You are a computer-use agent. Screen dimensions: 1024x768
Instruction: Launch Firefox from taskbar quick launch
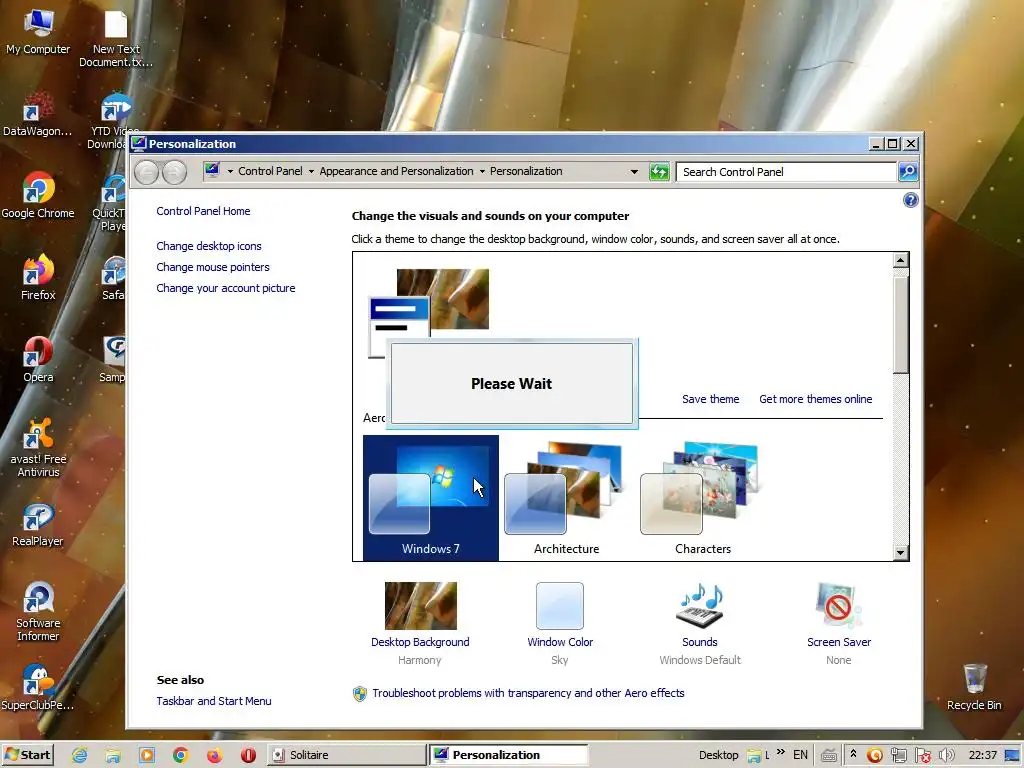click(x=214, y=756)
